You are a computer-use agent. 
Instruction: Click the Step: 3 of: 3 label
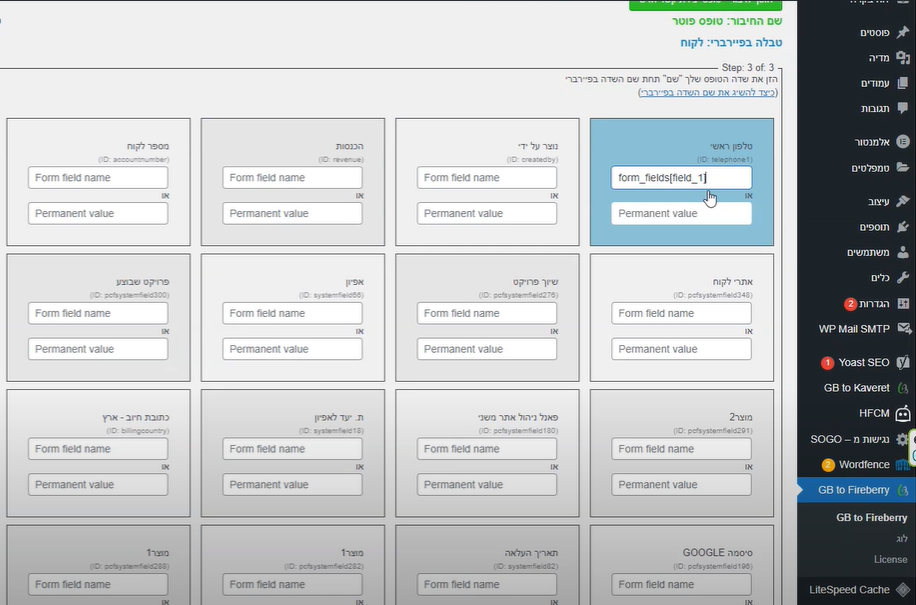(x=748, y=68)
